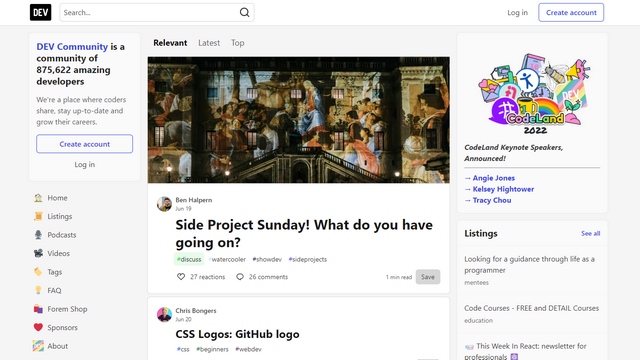
Task: Open Side Project Sunday post title
Action: click(304, 233)
